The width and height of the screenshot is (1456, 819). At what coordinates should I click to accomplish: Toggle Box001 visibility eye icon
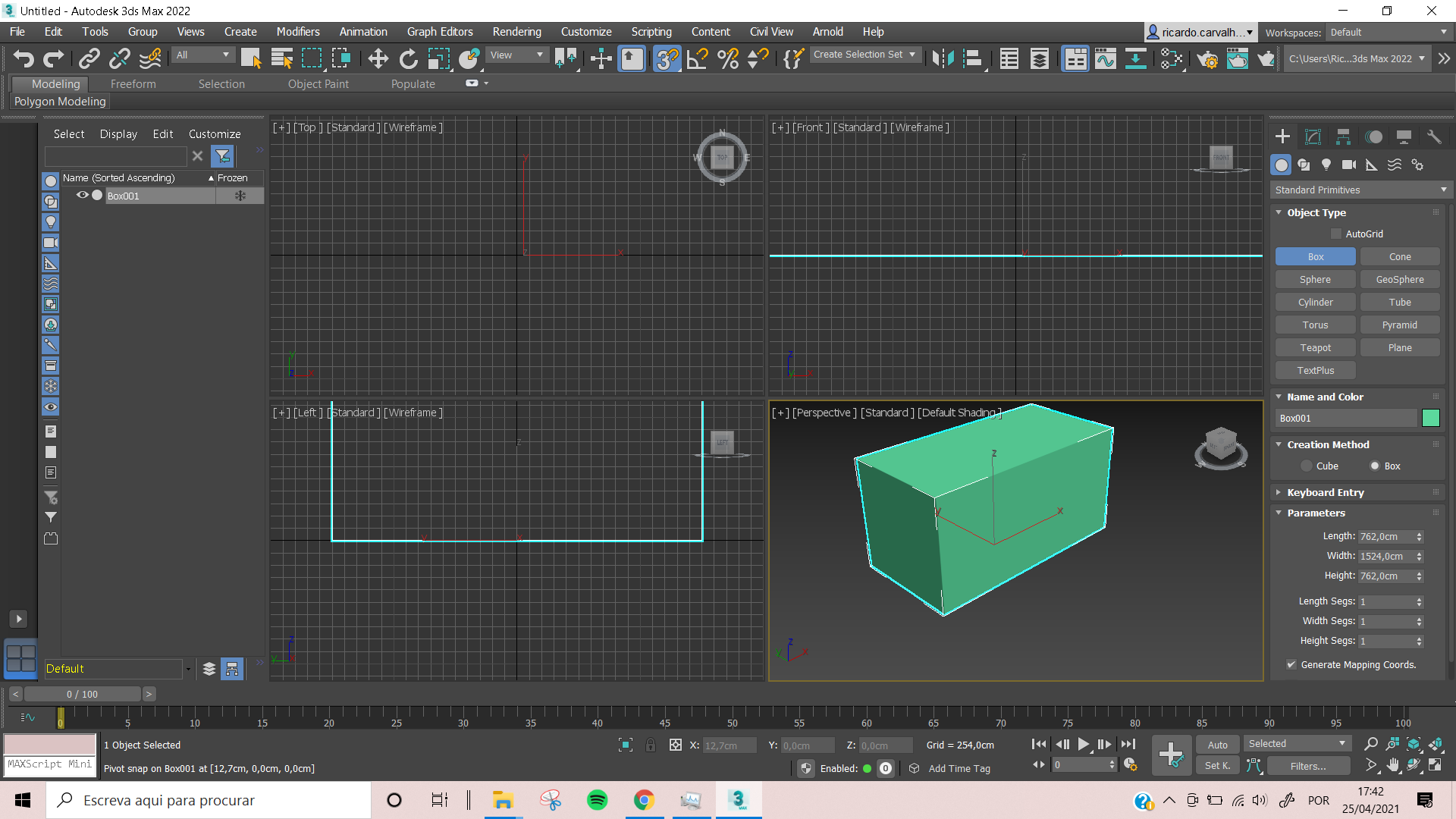coord(82,196)
